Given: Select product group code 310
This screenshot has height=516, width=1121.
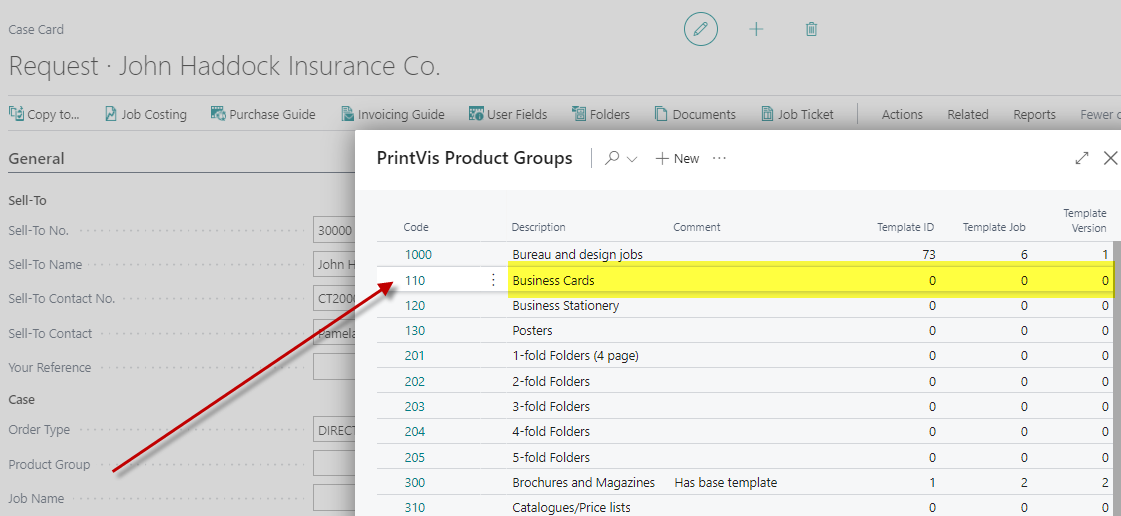Looking at the screenshot, I should pyautogui.click(x=415, y=508).
